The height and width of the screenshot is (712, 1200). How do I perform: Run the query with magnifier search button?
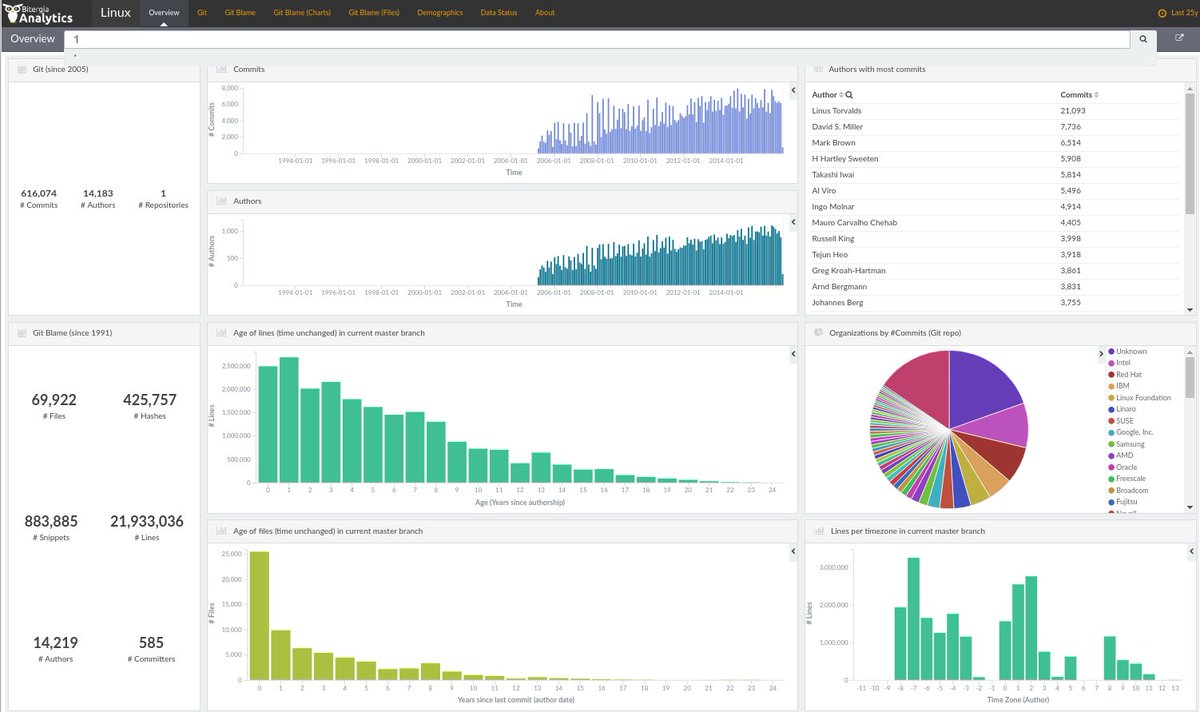[x=1143, y=39]
